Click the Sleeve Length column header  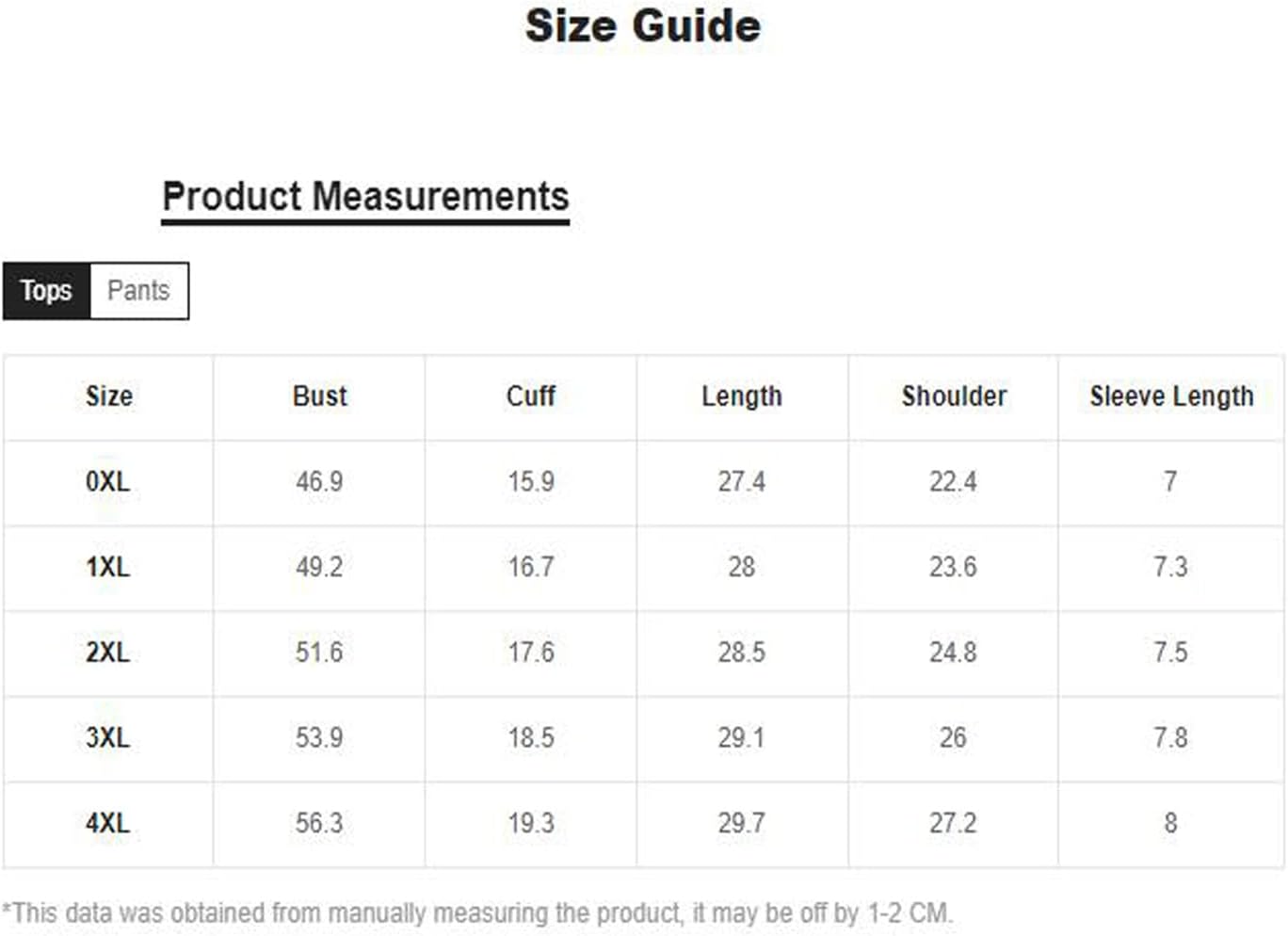pos(1172,396)
